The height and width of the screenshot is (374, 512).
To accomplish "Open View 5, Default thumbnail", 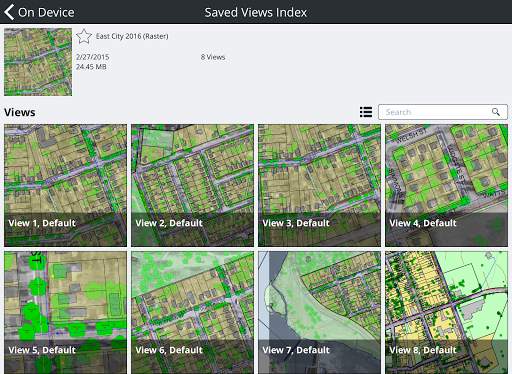I will tap(65, 313).
